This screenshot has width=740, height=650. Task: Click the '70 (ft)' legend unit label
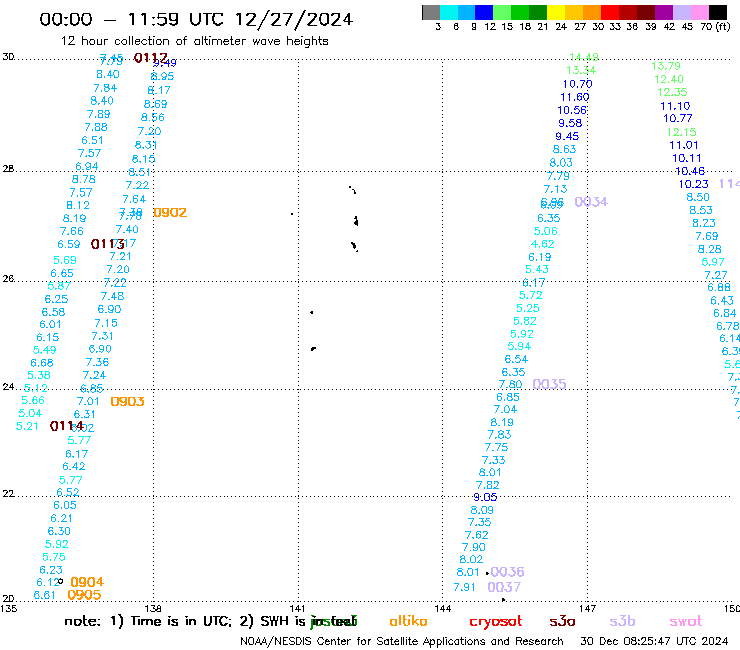click(715, 26)
